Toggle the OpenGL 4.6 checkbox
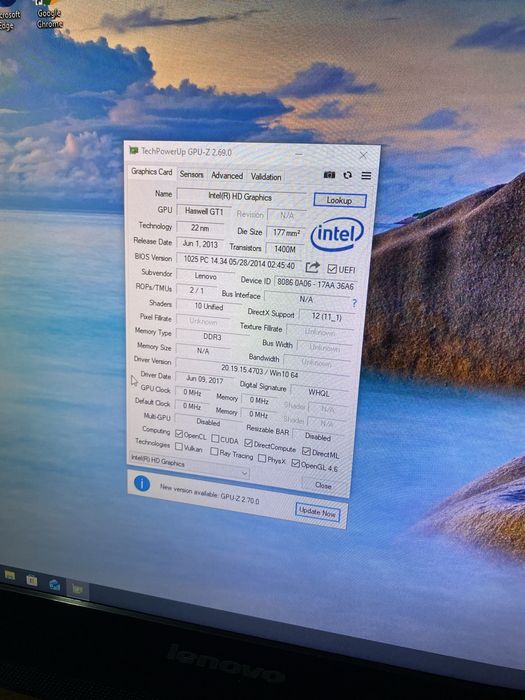This screenshot has width=525, height=700. pyautogui.click(x=295, y=463)
